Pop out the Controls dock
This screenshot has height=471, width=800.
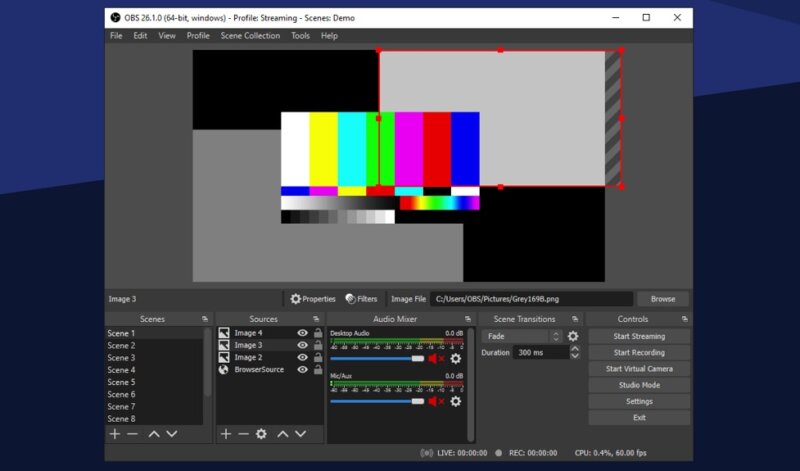click(x=685, y=319)
